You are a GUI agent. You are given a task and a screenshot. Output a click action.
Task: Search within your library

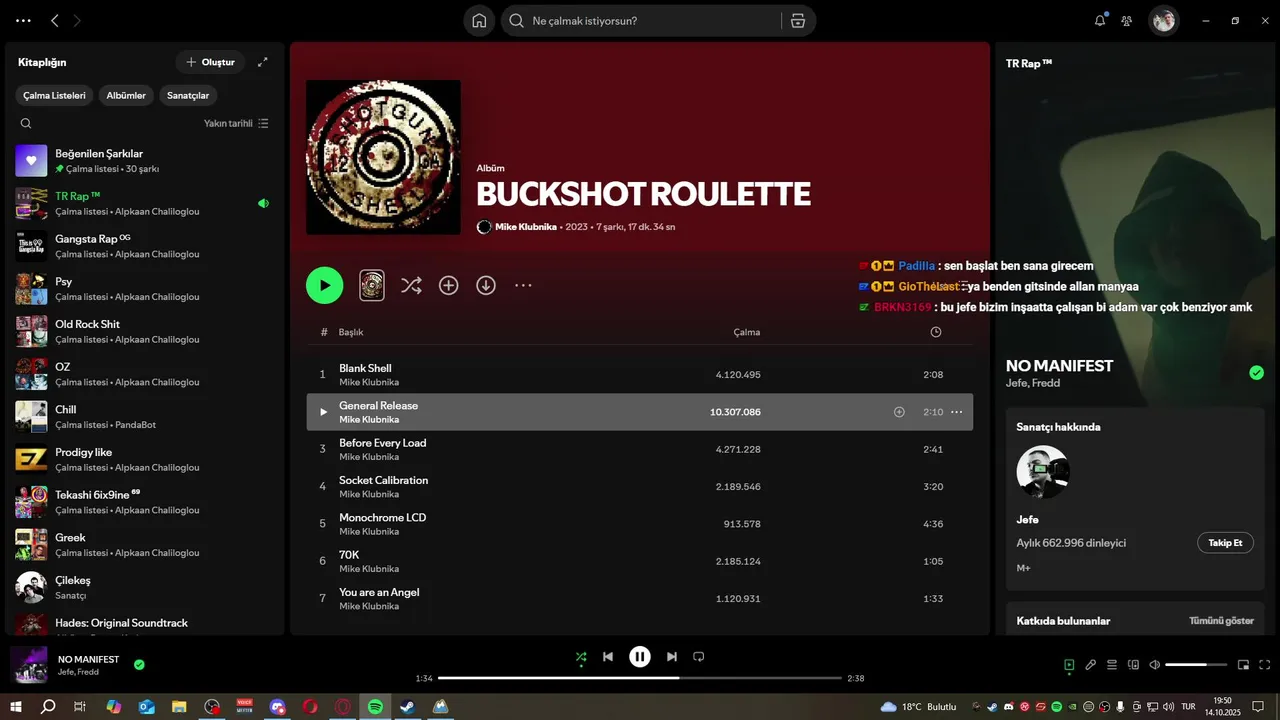coord(26,124)
